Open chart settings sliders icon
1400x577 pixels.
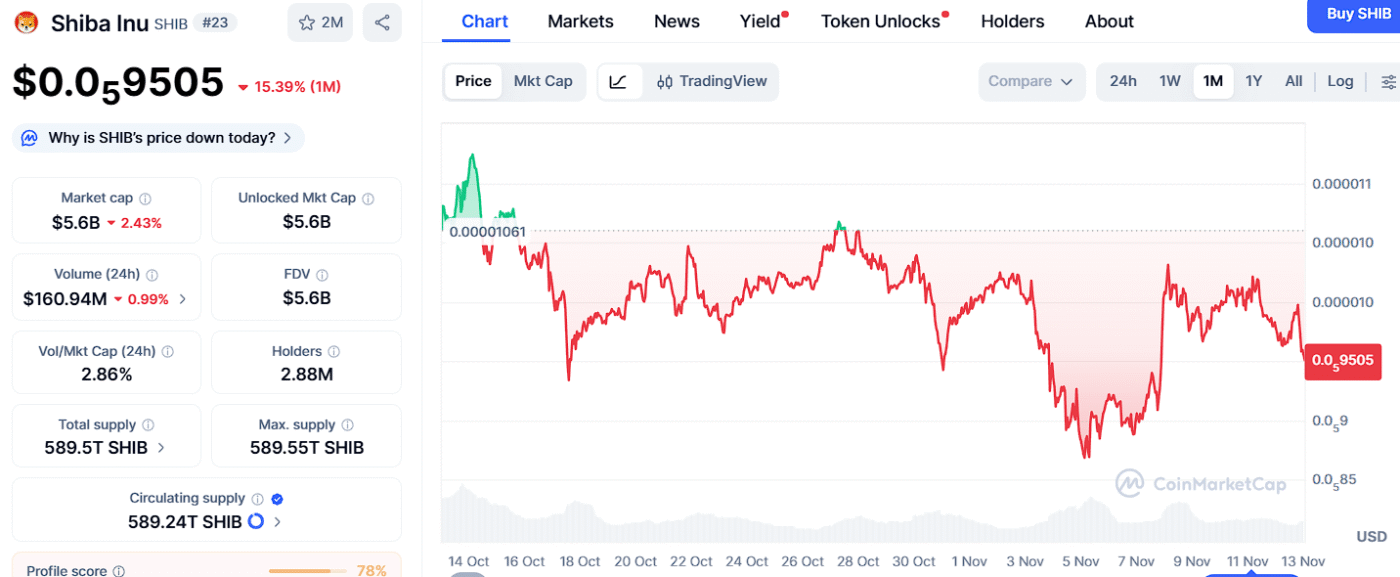click(x=1388, y=82)
